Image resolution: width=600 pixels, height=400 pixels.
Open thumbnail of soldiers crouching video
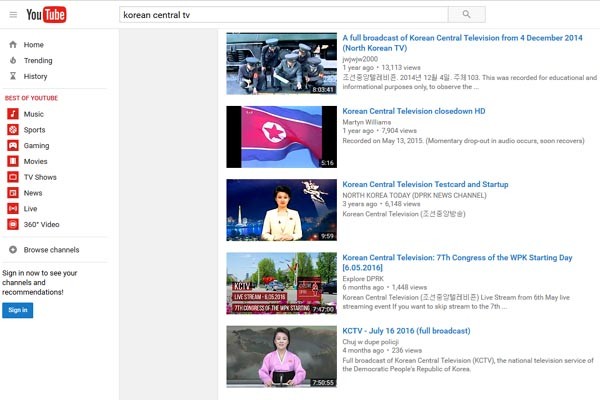tap(282, 64)
